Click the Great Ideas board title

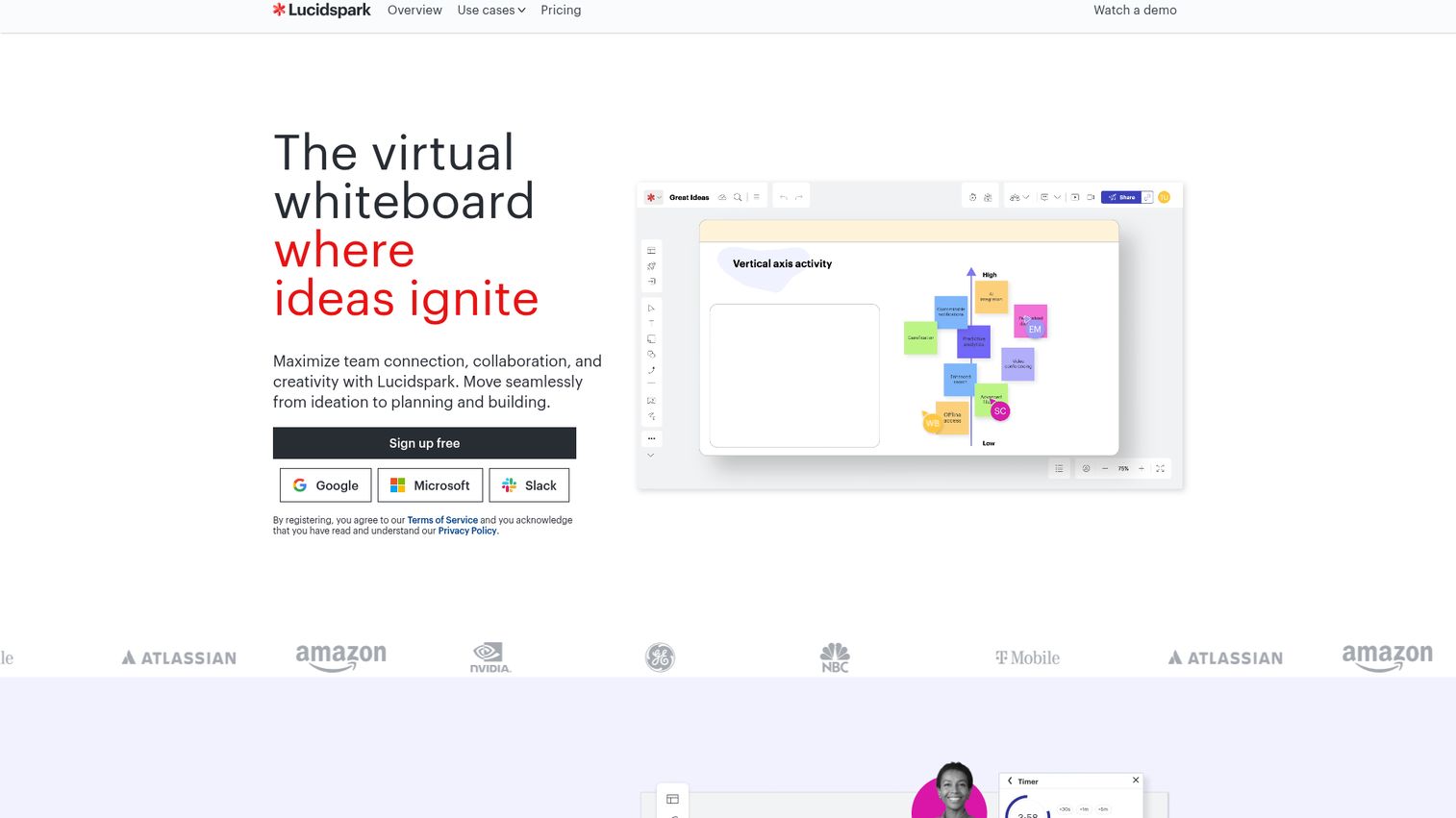click(690, 197)
